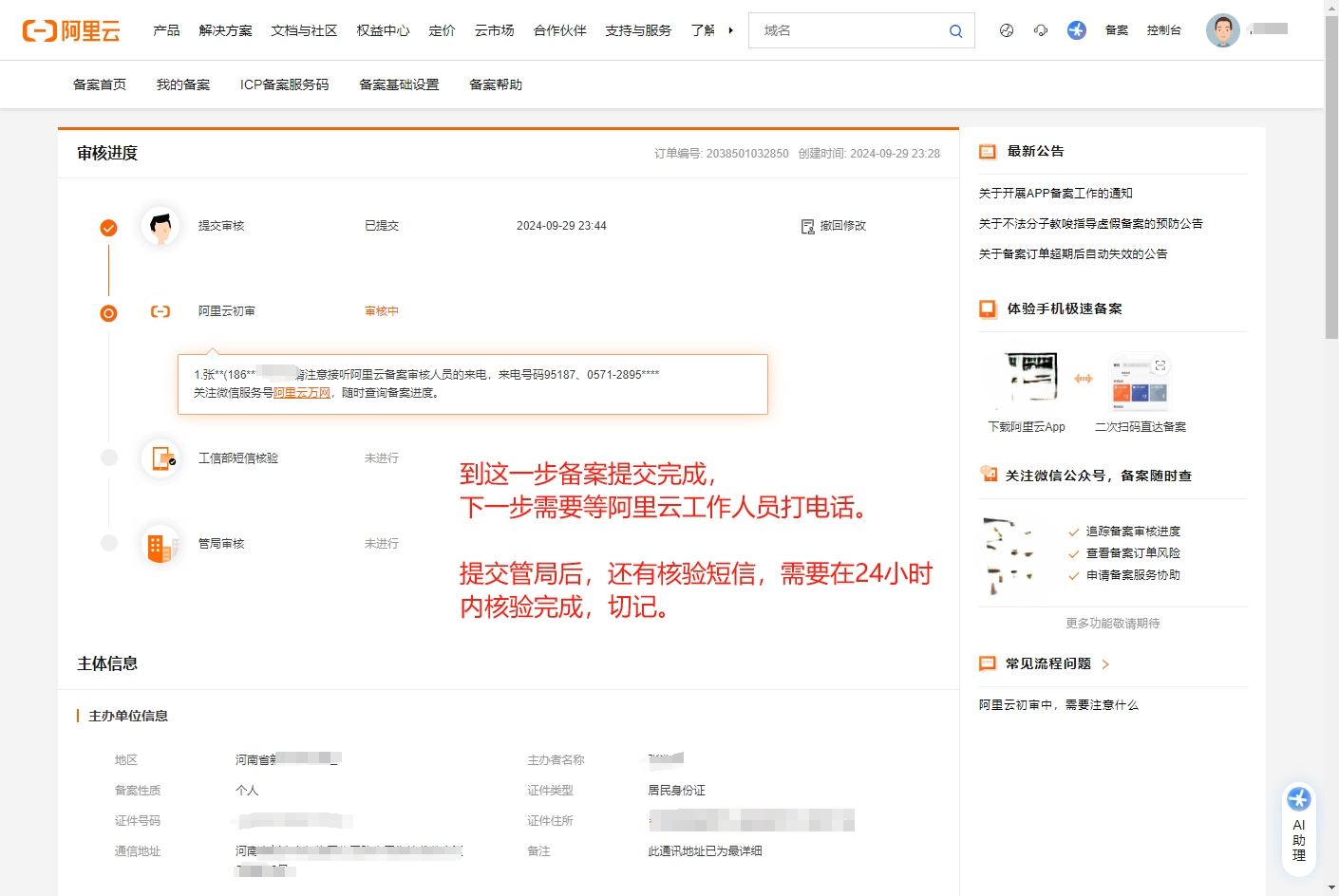Click the Alibaba Cloud logo top-left
Viewport: 1339px width, 896px height.
coord(72,29)
